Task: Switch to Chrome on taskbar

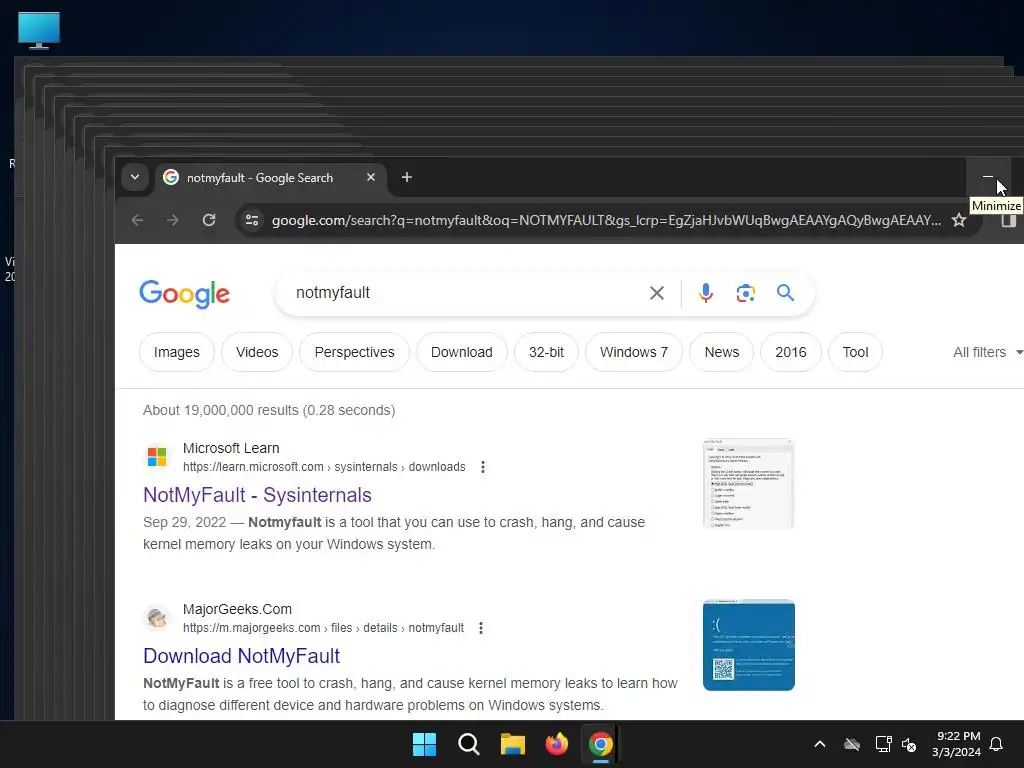Action: [600, 744]
